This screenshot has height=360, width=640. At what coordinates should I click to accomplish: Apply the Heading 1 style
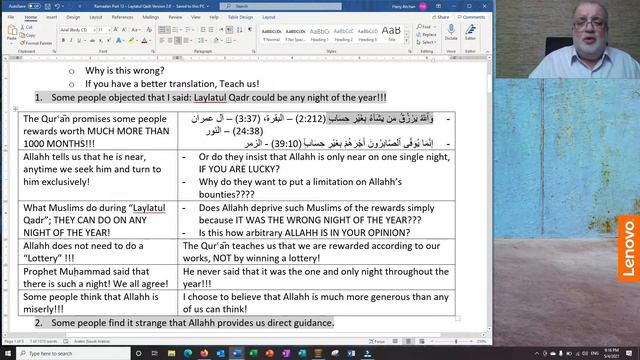319,35
